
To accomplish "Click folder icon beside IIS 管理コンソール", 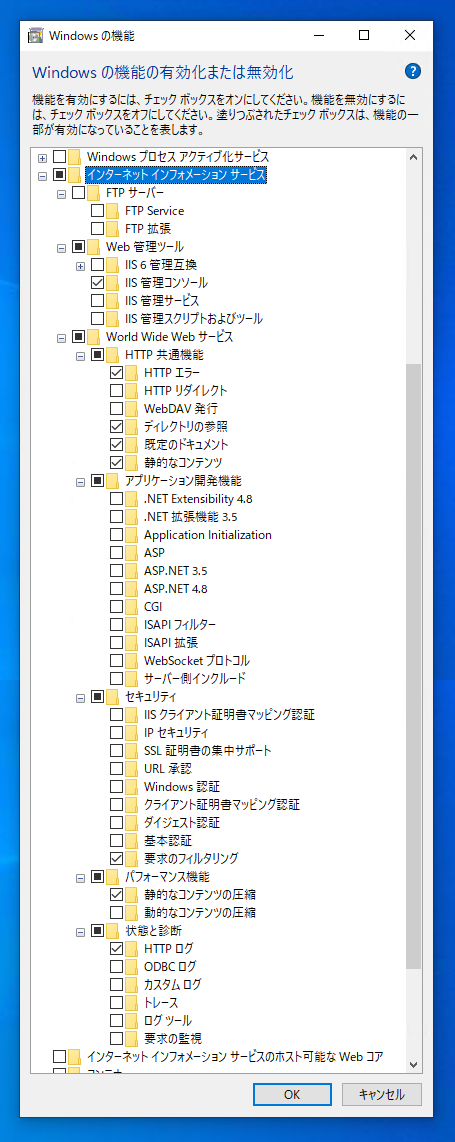I will tap(112, 283).
